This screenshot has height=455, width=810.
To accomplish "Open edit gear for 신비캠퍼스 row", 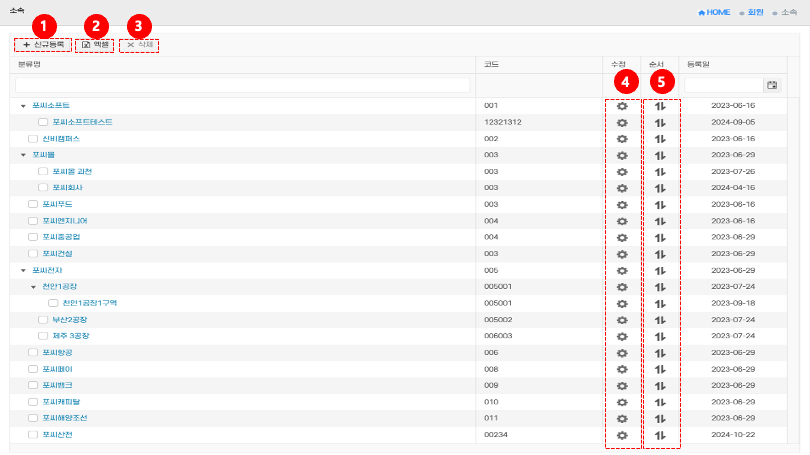I will (622, 139).
